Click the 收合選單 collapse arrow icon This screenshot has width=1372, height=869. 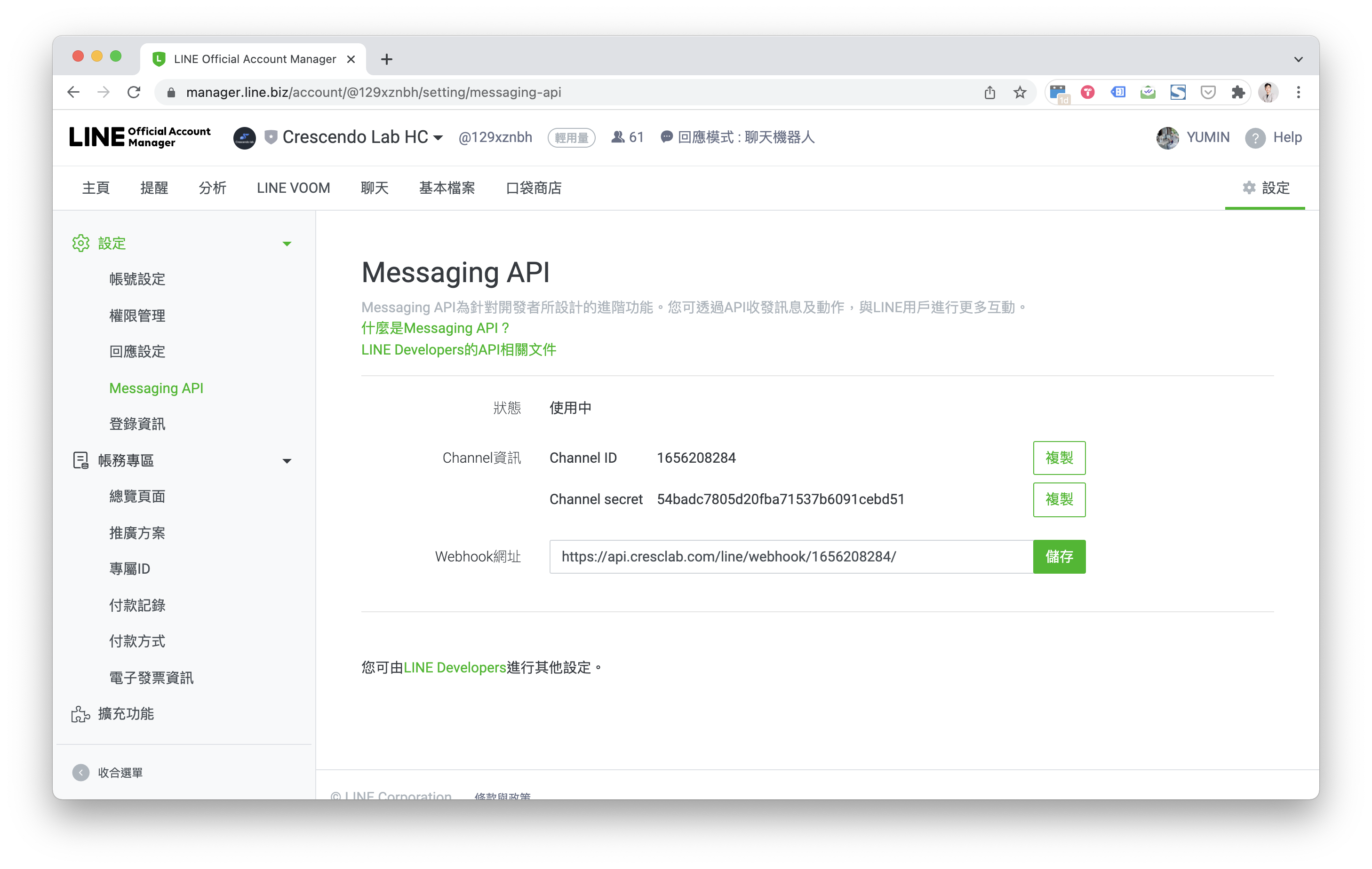[x=81, y=772]
